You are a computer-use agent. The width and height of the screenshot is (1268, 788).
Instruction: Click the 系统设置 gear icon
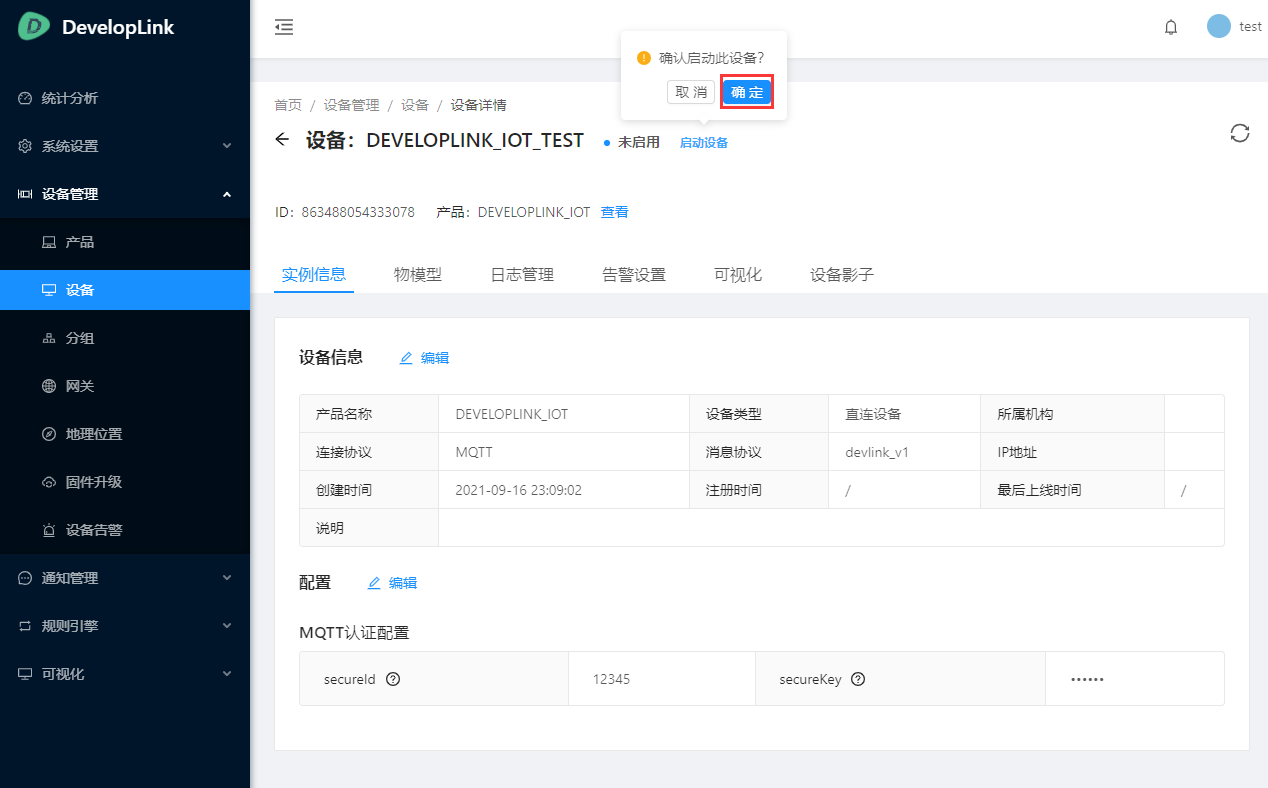[x=25, y=146]
